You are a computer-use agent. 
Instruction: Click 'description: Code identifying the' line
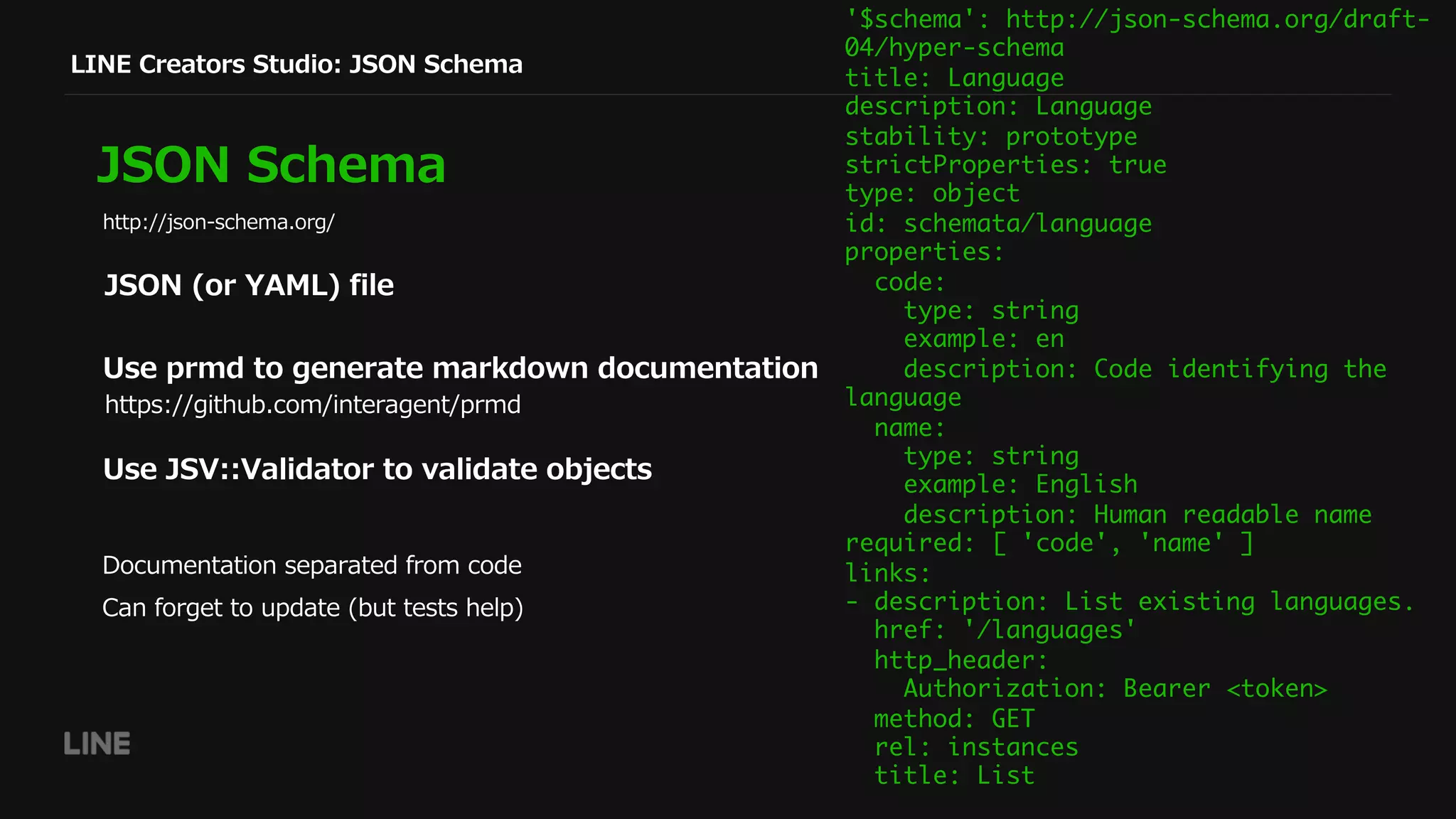coord(1145,369)
